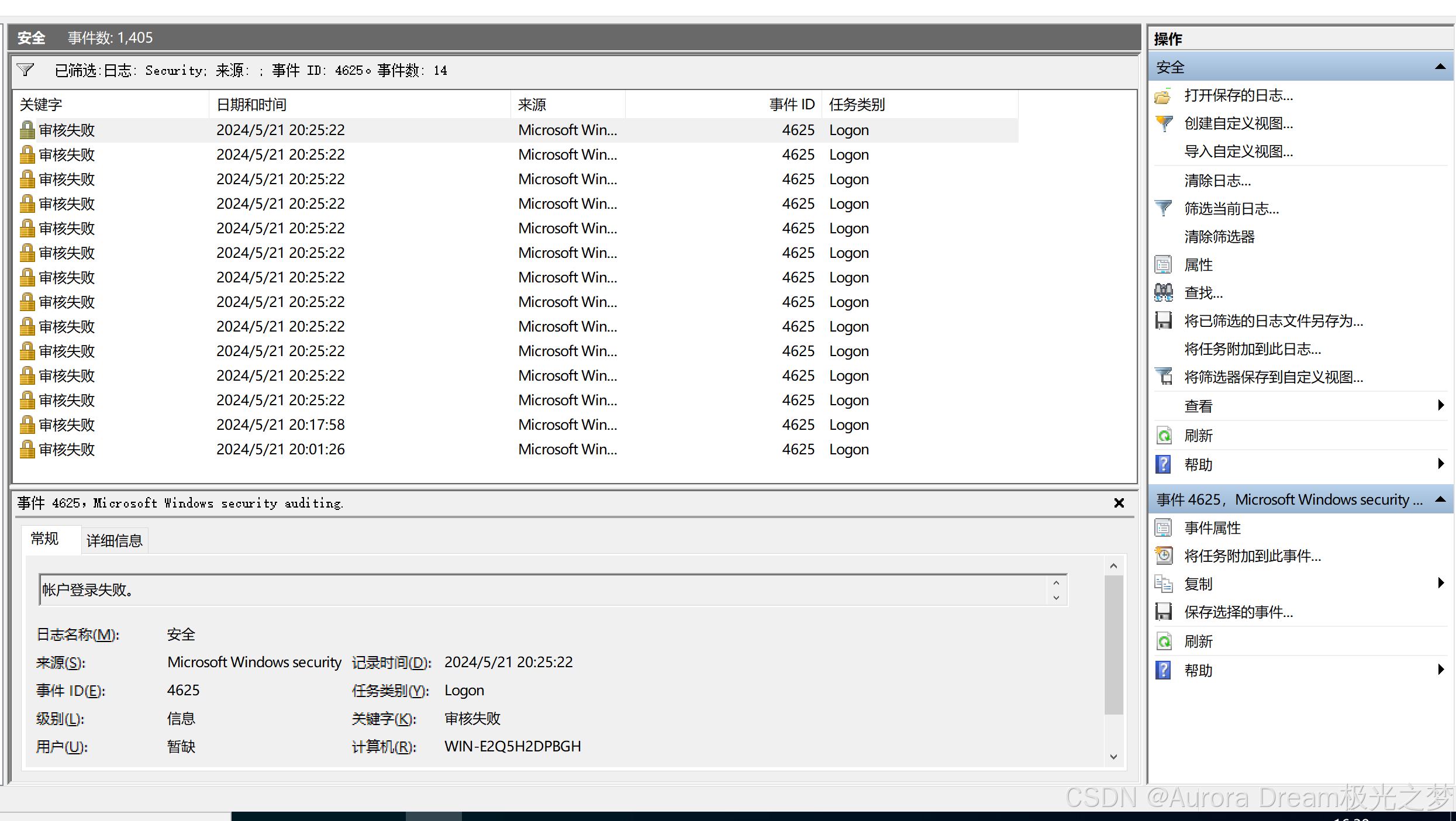Expand the 复制 submenu arrow
Screen dimensions: 1456x821
tap(1441, 583)
